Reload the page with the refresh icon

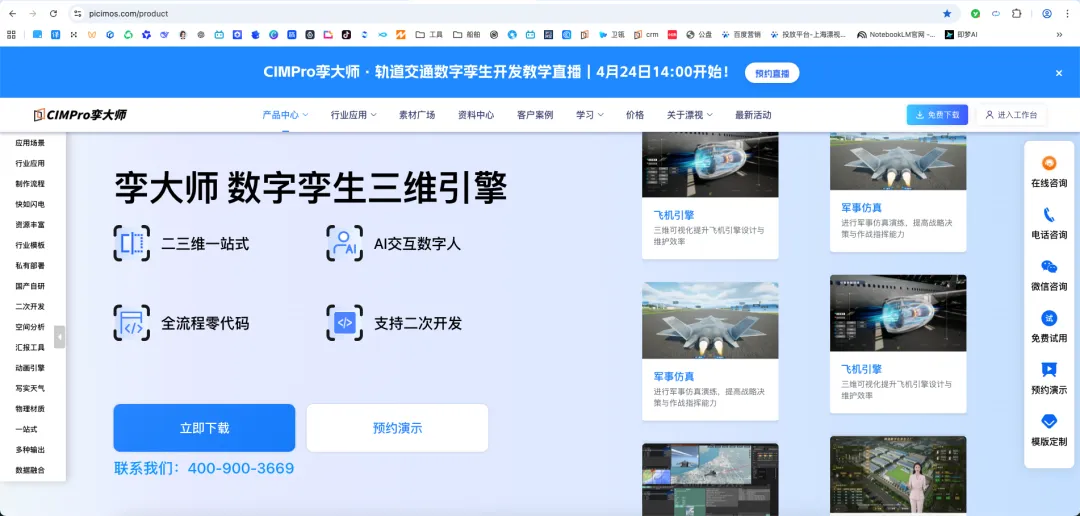53,13
